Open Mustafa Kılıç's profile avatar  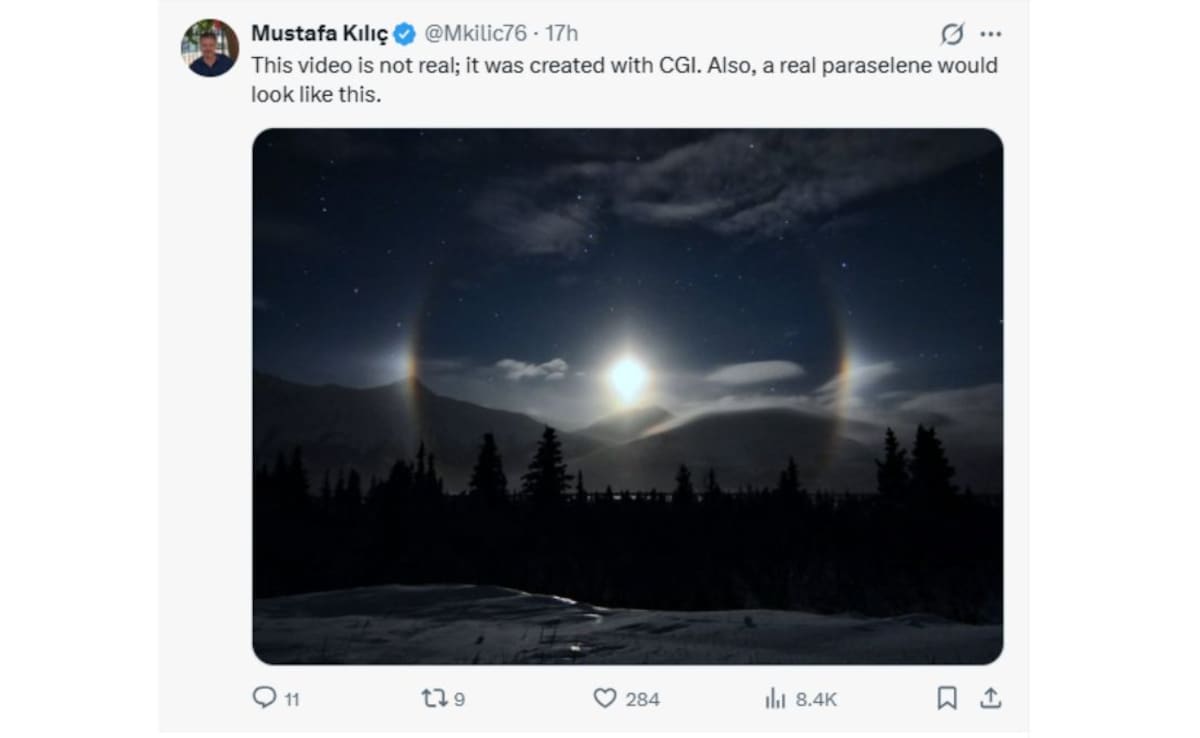pos(210,48)
